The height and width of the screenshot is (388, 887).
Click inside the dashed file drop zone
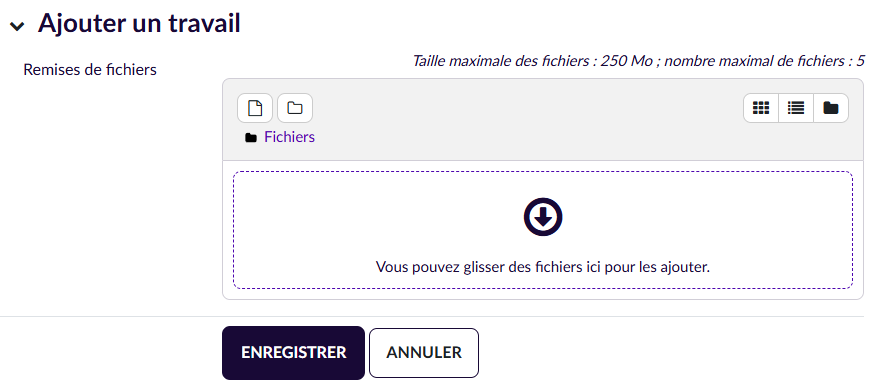tap(543, 230)
